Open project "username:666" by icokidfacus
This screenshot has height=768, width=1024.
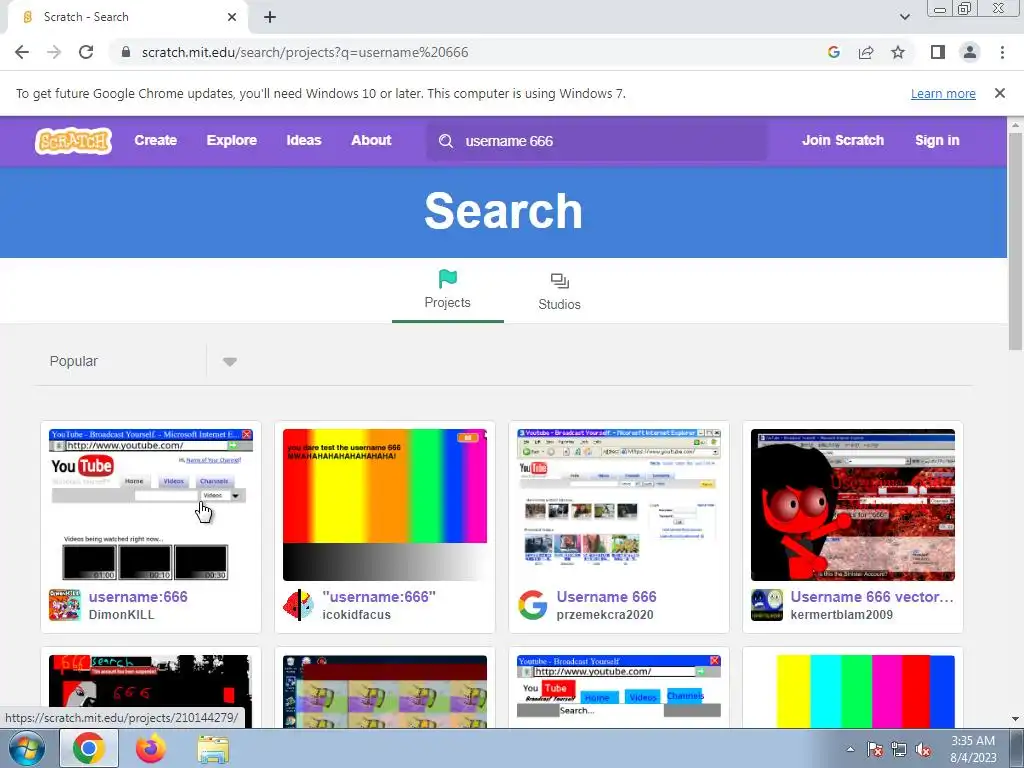click(379, 597)
